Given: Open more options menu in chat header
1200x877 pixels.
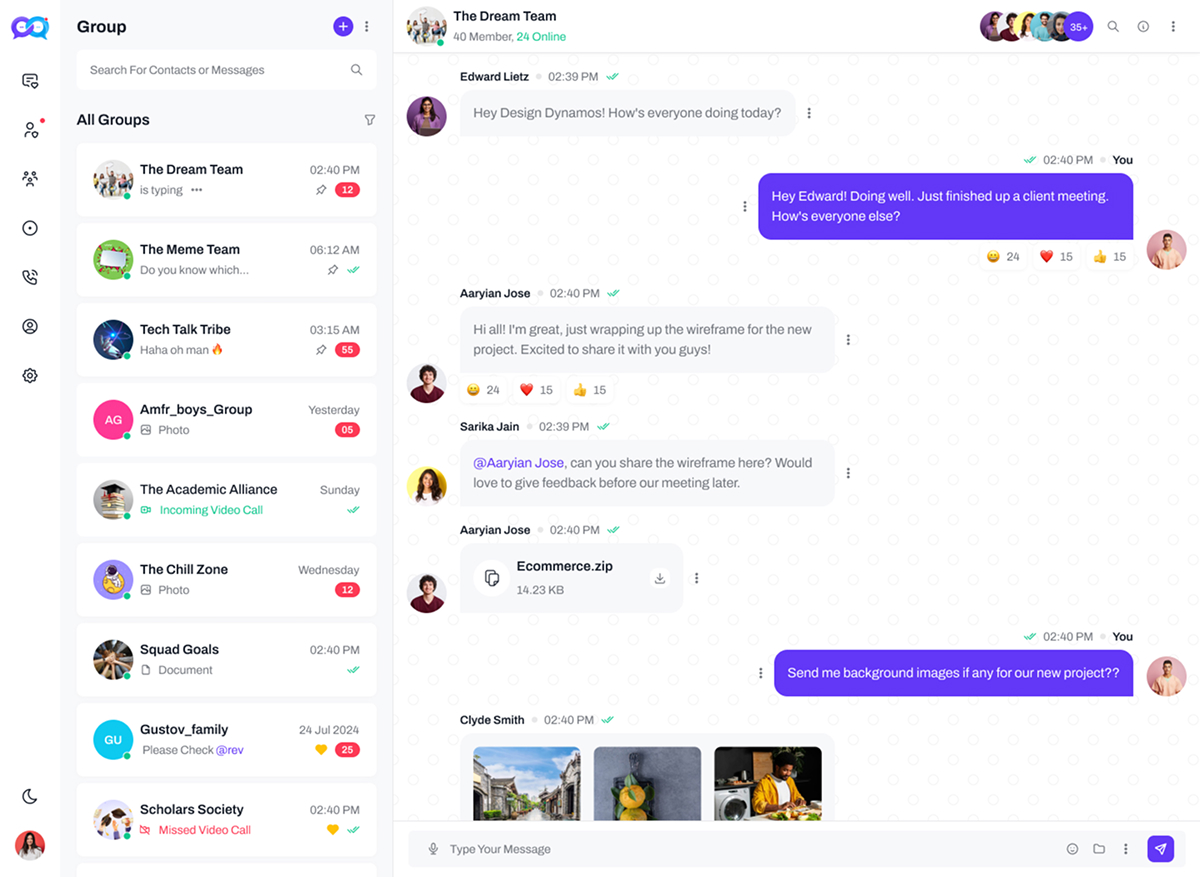Looking at the screenshot, I should (x=1173, y=27).
